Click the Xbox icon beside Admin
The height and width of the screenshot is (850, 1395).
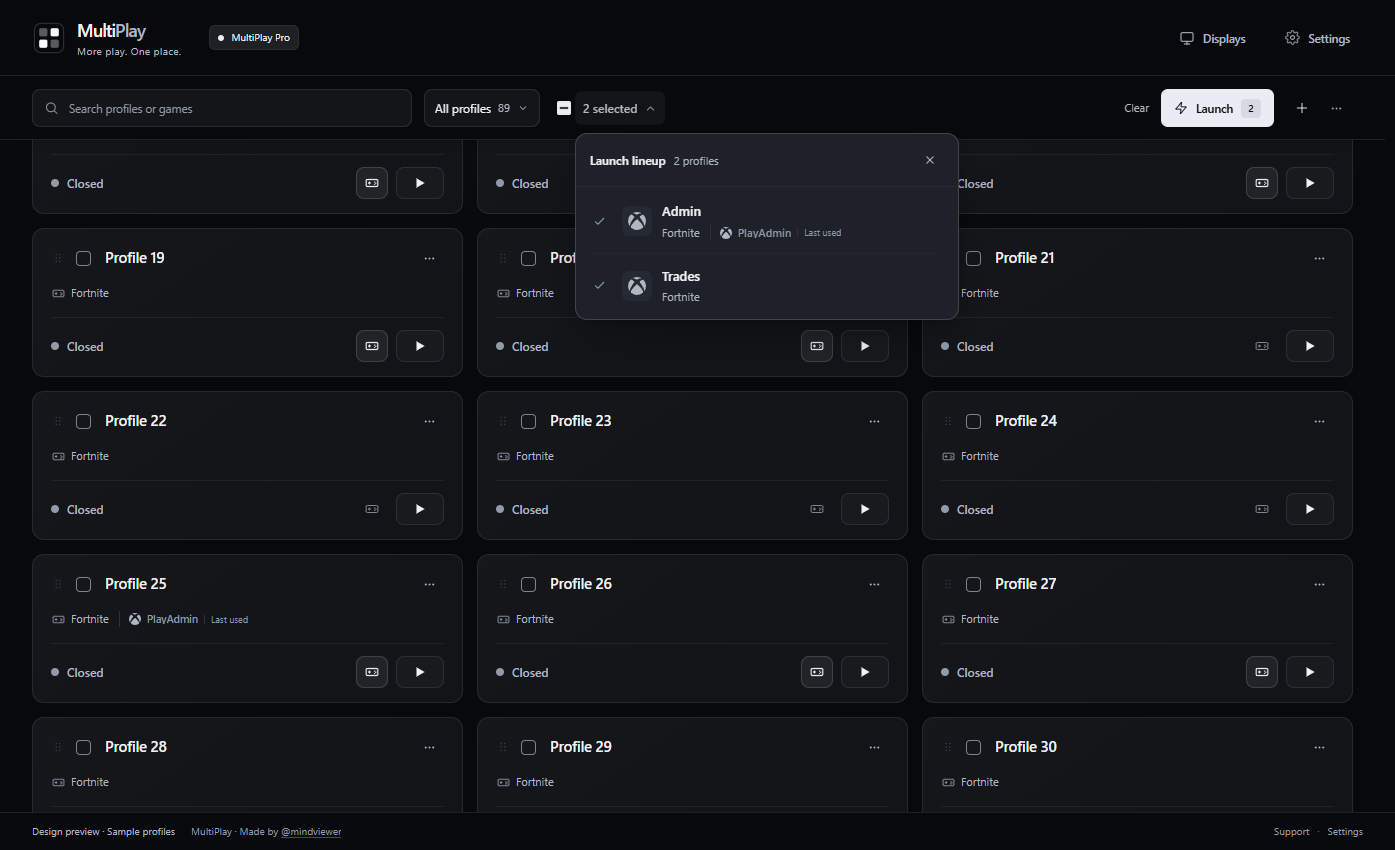(x=637, y=221)
